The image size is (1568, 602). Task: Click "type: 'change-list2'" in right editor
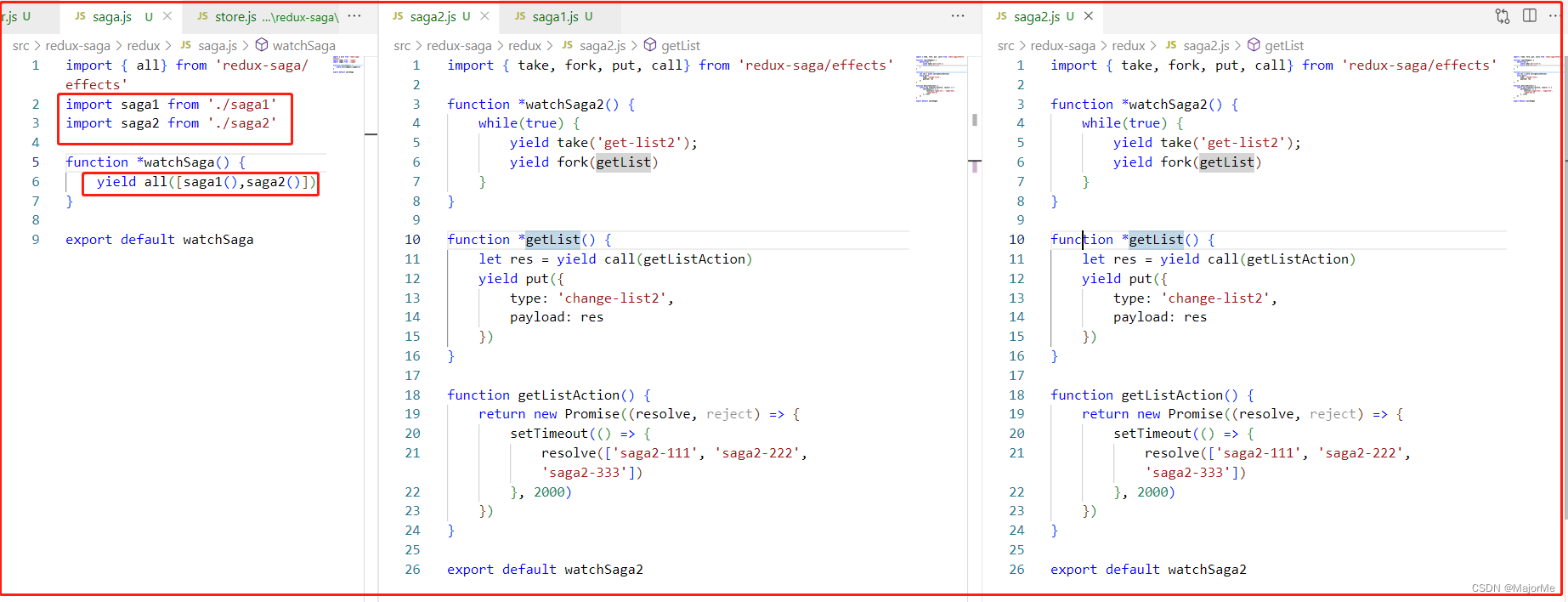pyautogui.click(x=1195, y=298)
